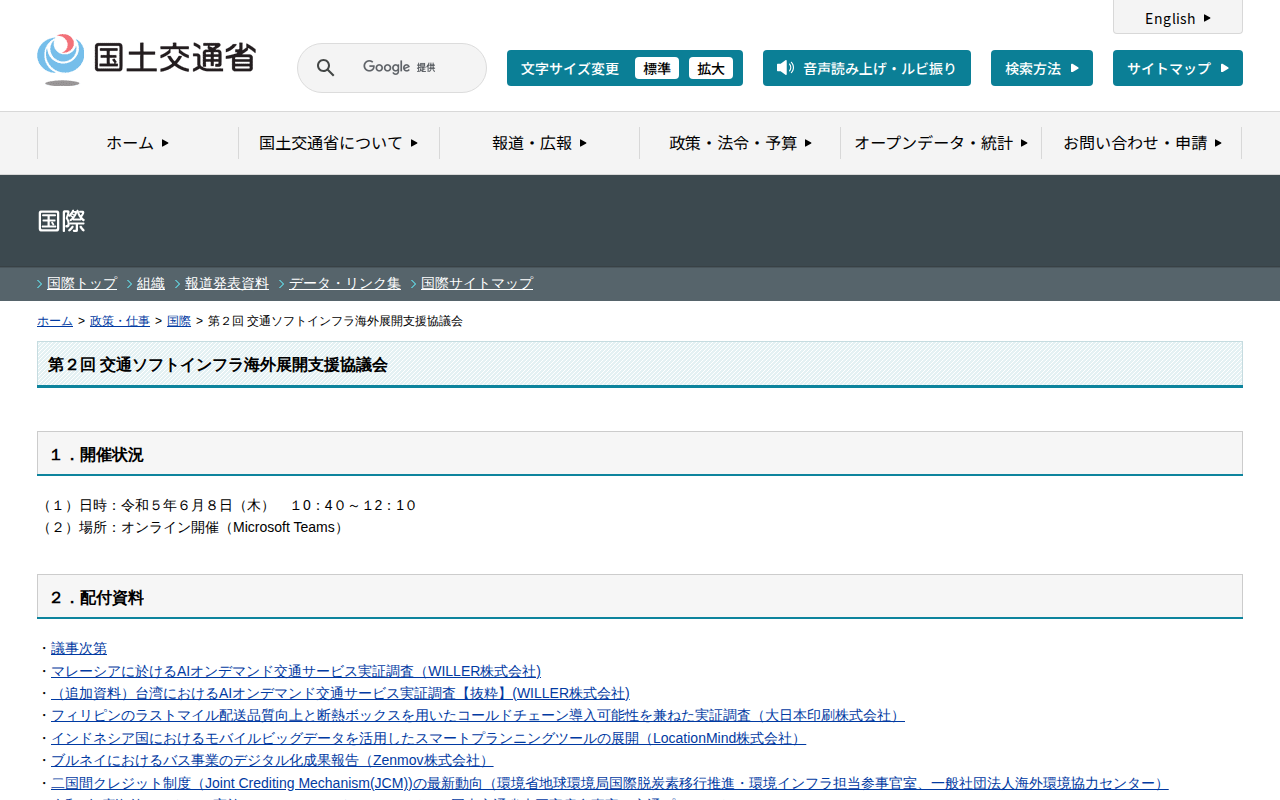The image size is (1280, 800).
Task: Go to 政策・仕事 in the breadcrumb
Action: (120, 321)
